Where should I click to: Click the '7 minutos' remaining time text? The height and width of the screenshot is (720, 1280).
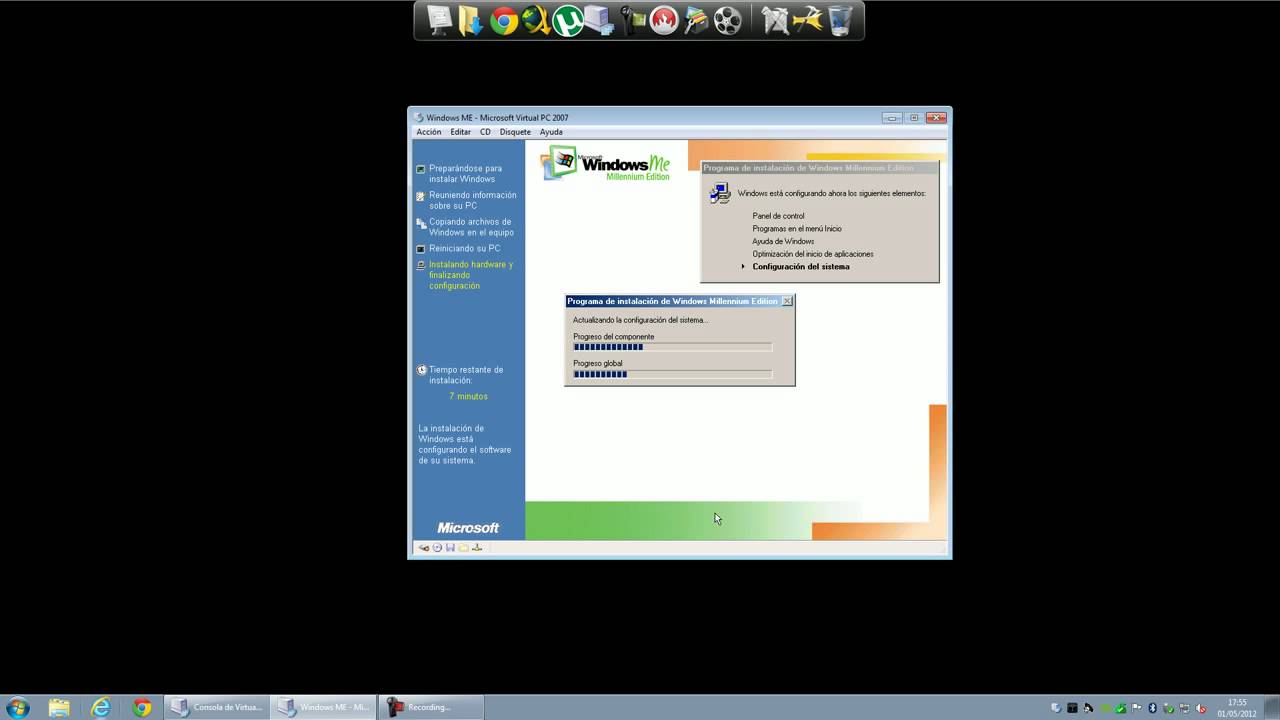(468, 396)
